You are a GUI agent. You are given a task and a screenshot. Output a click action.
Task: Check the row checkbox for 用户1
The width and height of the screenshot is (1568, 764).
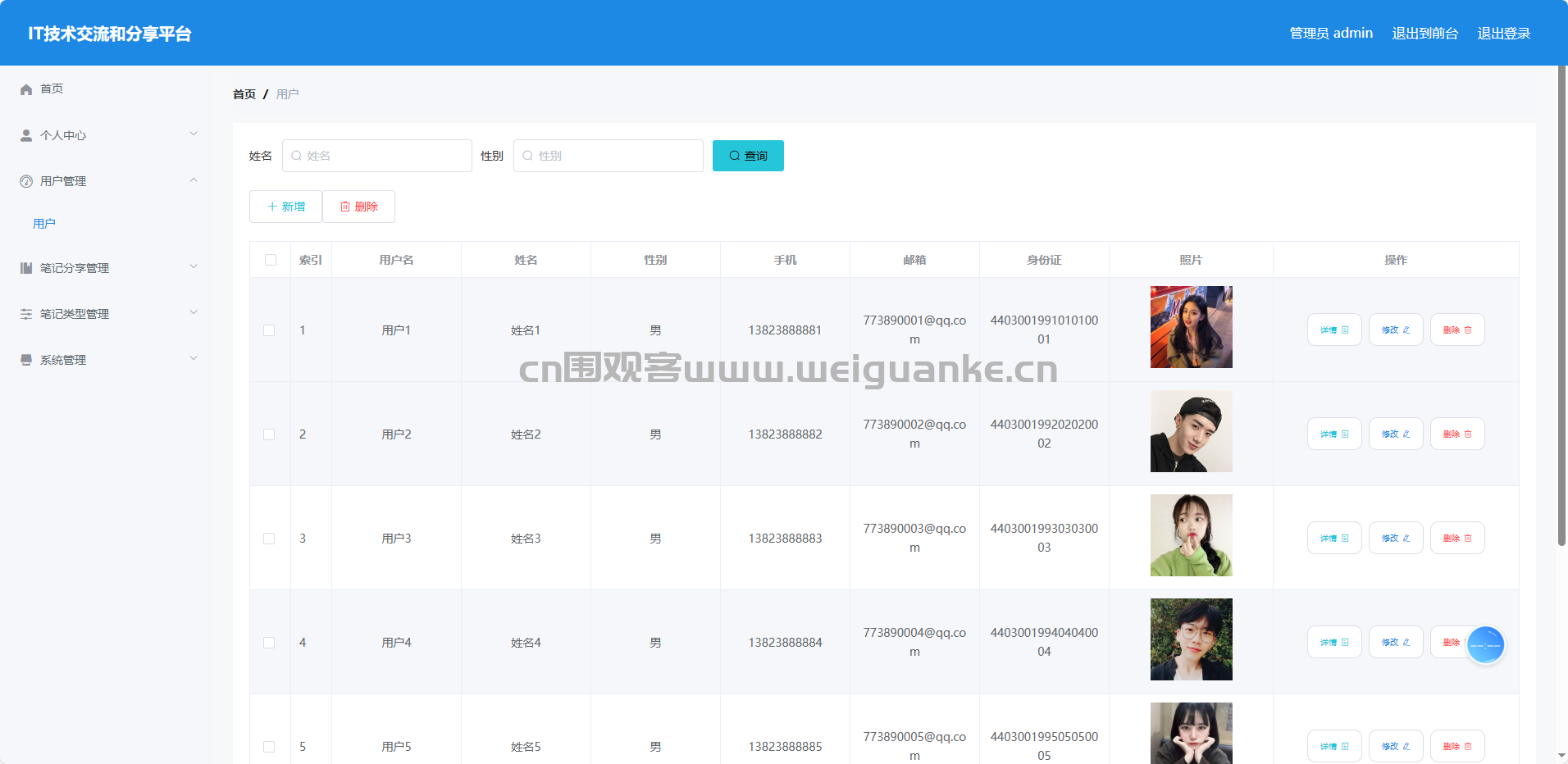click(x=269, y=330)
